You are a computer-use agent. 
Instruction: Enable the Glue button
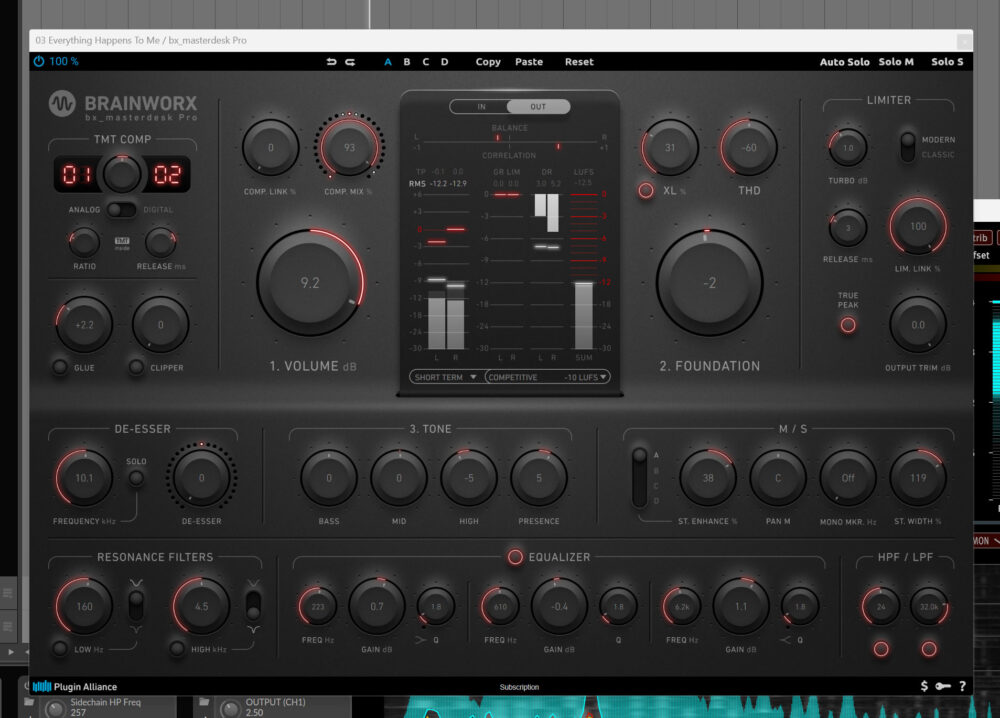pos(60,367)
